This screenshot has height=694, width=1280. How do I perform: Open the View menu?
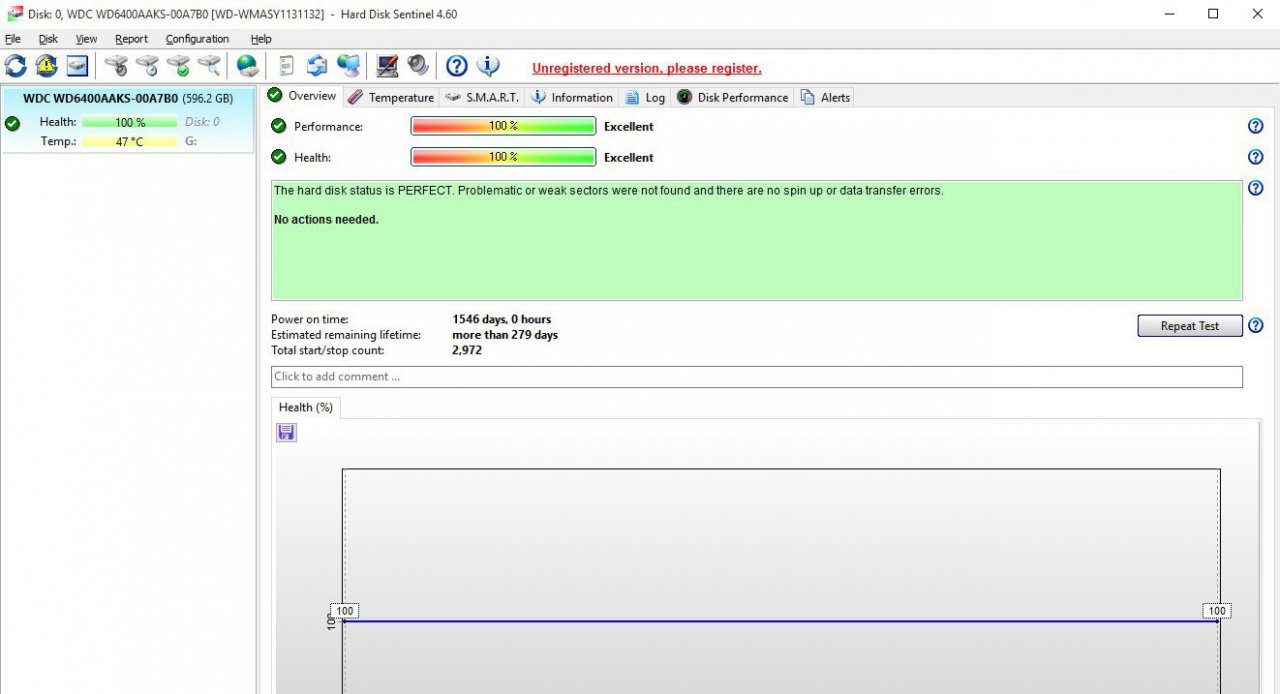pyautogui.click(x=86, y=39)
